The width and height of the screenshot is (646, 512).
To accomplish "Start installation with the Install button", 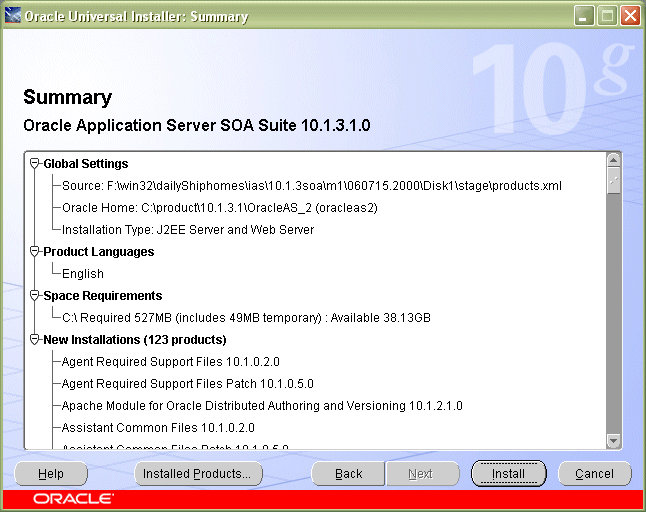I will pos(508,474).
